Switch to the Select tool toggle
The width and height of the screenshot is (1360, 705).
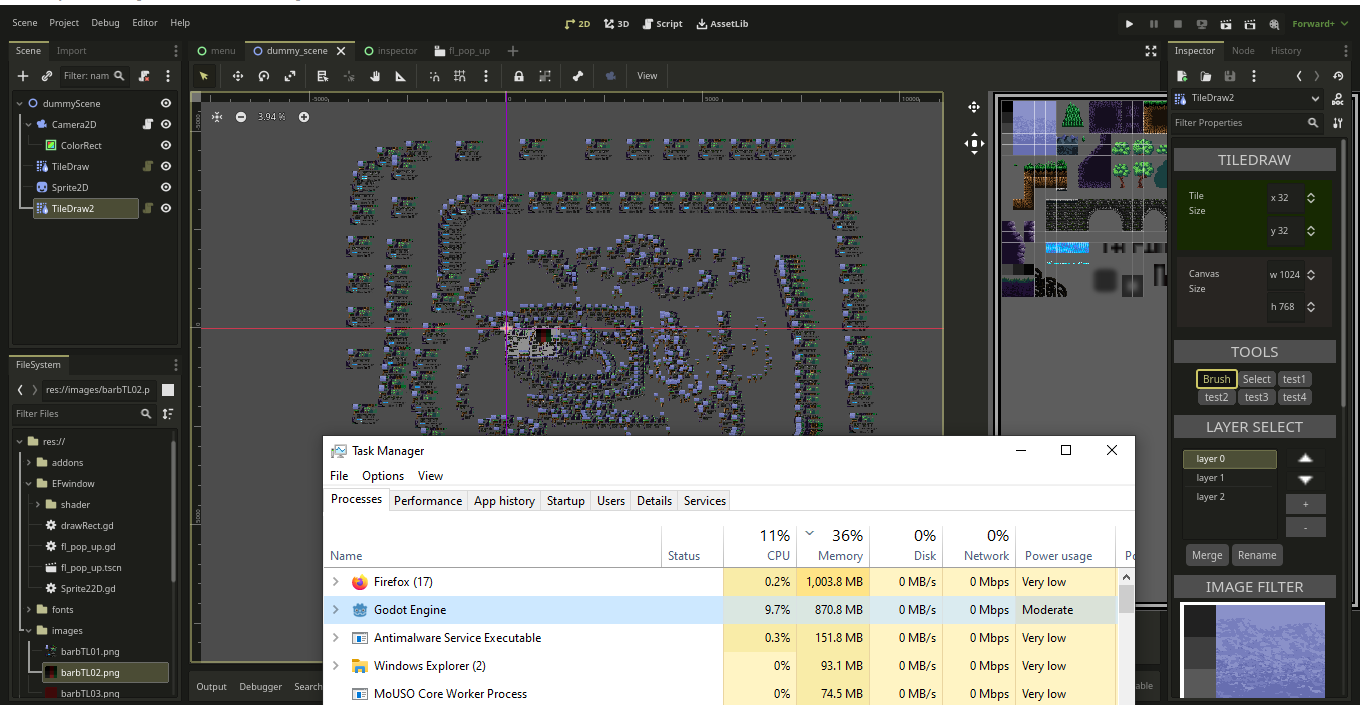click(x=1257, y=379)
